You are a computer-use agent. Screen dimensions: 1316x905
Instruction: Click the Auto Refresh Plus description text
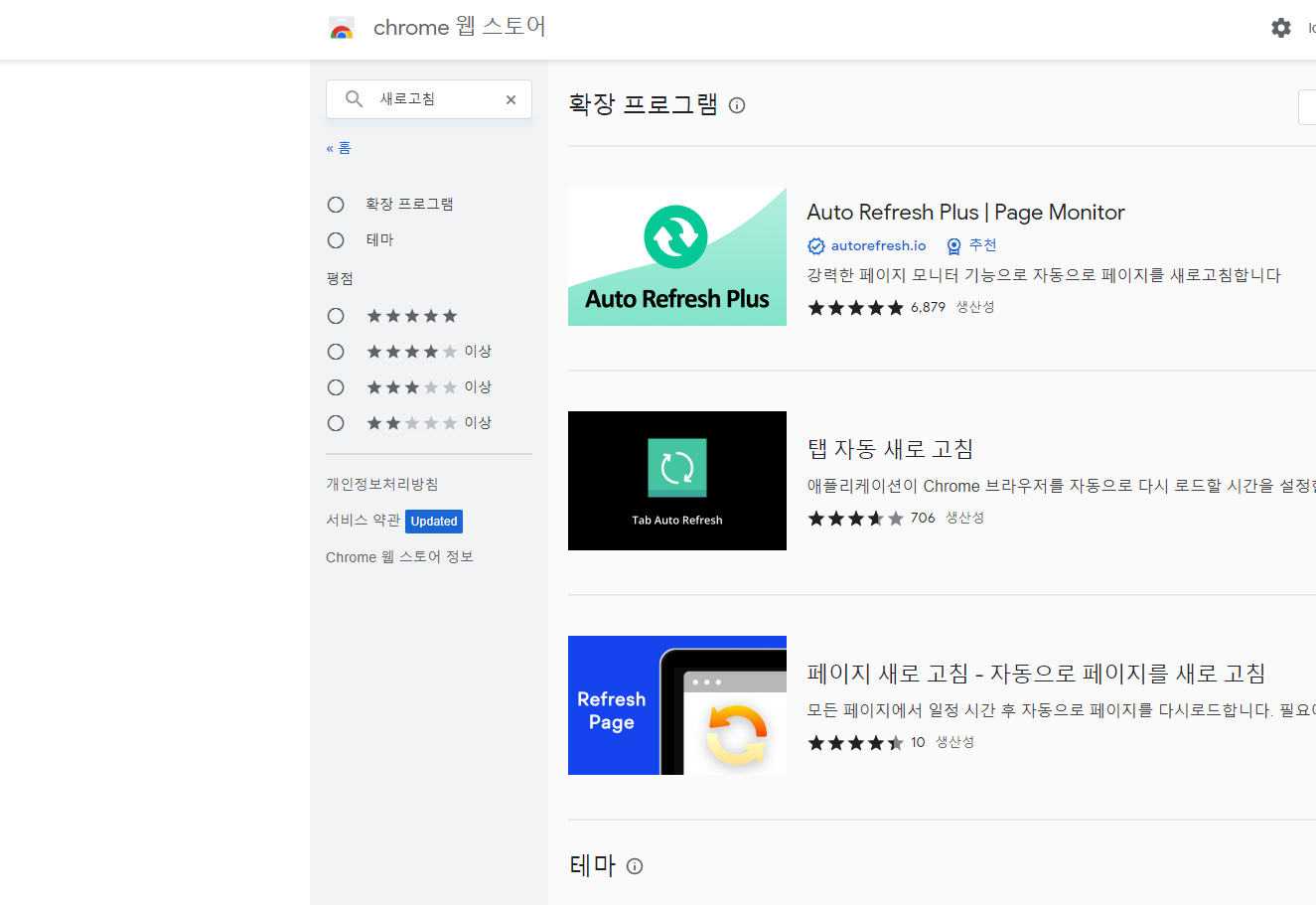pos(1044,275)
